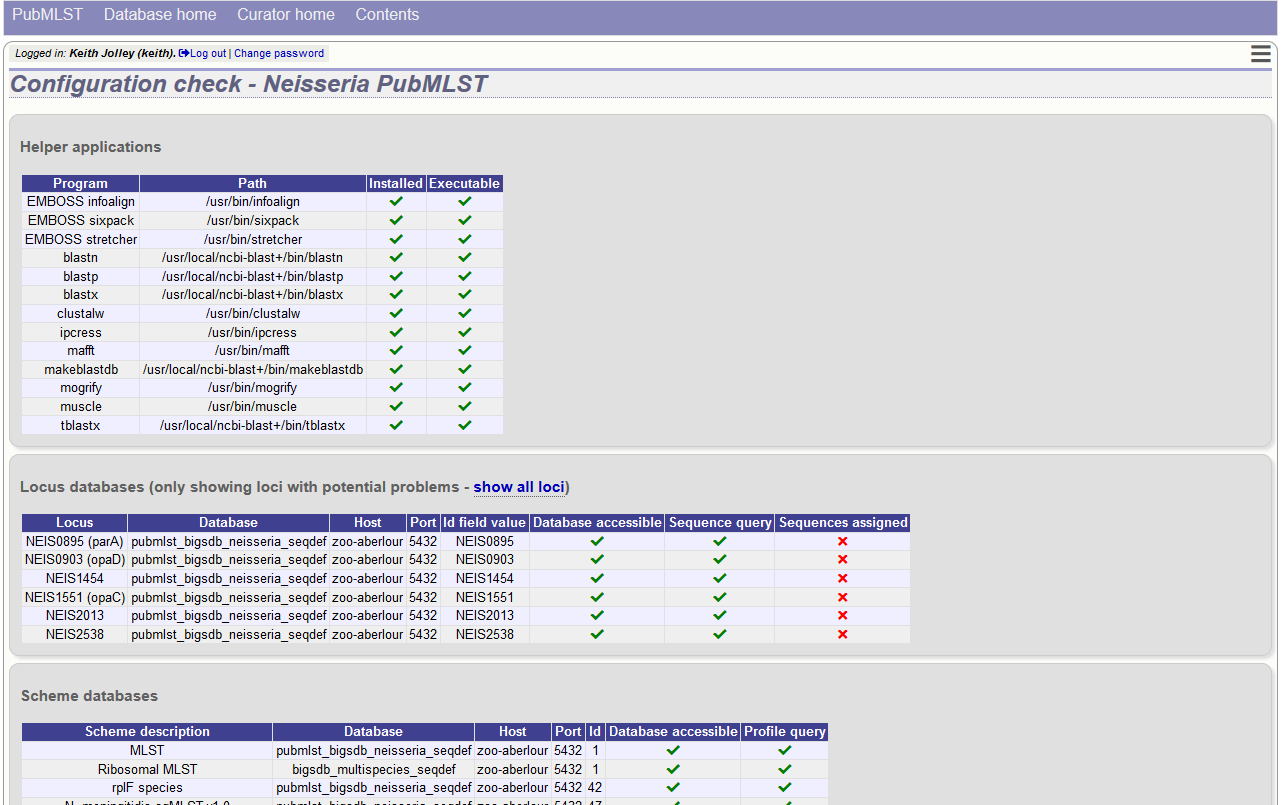Click the Program column header
Screen dimensions: 1281x805
click(x=81, y=183)
